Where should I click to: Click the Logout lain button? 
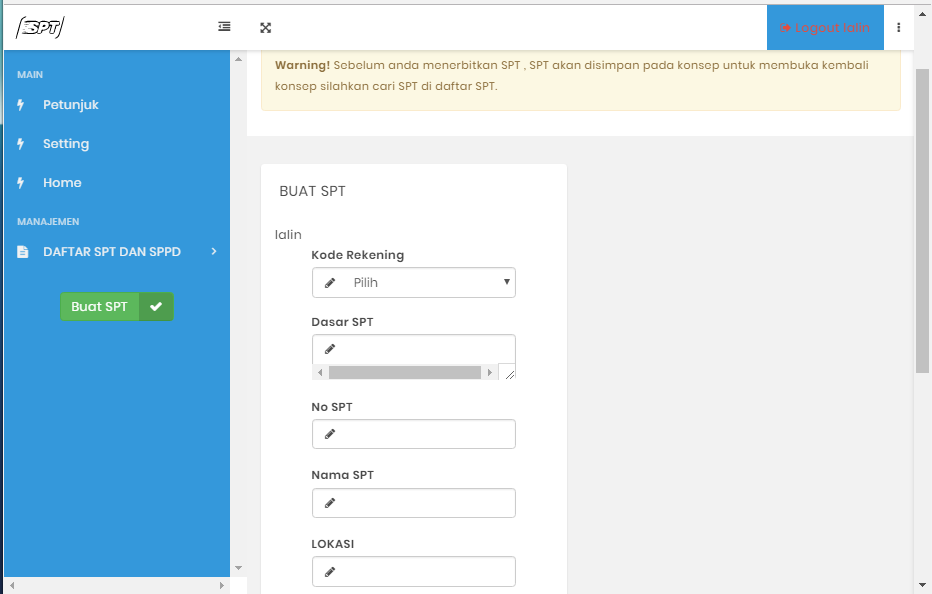pos(825,28)
